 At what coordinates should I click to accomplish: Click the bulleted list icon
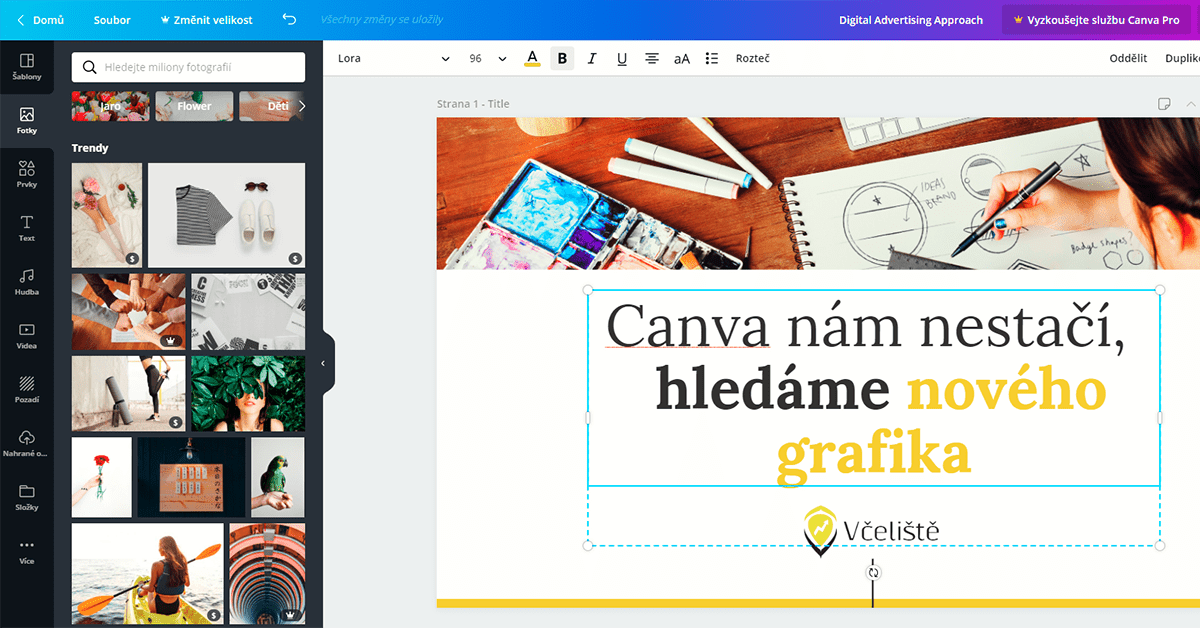[711, 59]
